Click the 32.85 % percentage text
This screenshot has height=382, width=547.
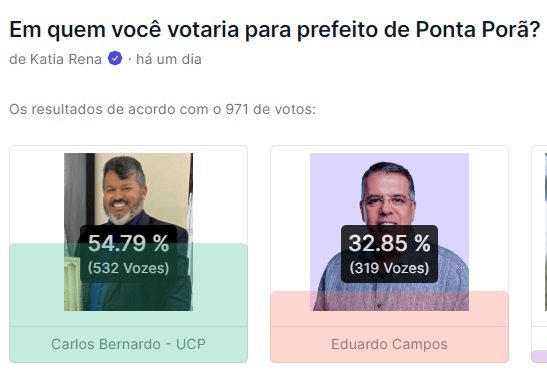pyautogui.click(x=389, y=243)
